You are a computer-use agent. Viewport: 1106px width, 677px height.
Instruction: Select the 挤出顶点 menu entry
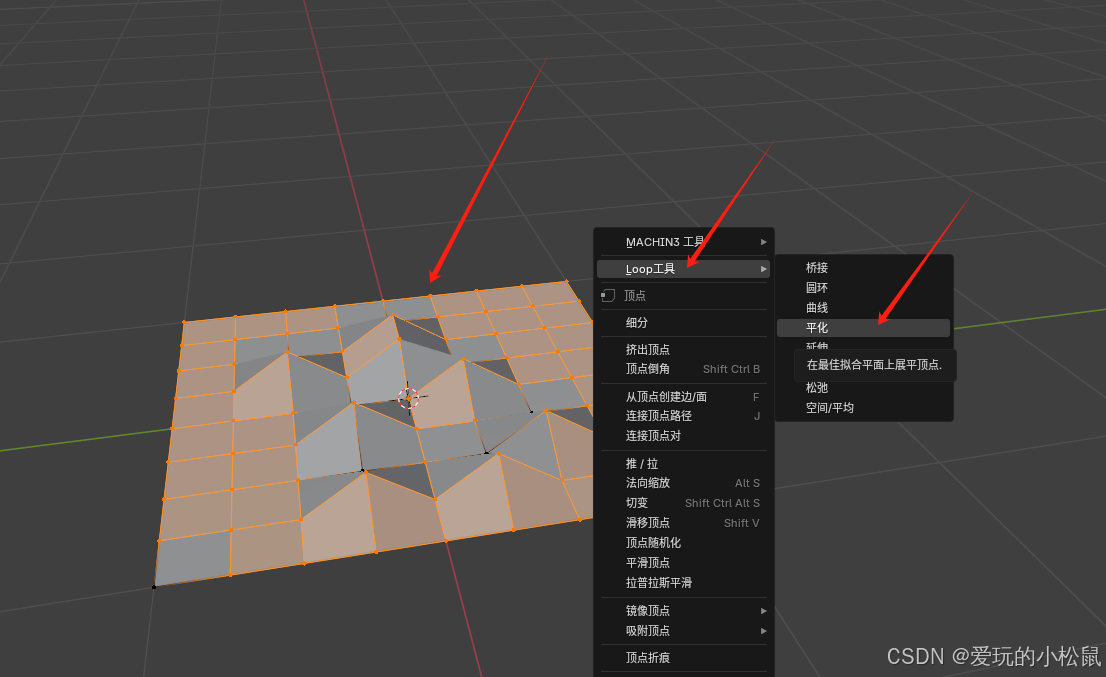[x=683, y=349]
